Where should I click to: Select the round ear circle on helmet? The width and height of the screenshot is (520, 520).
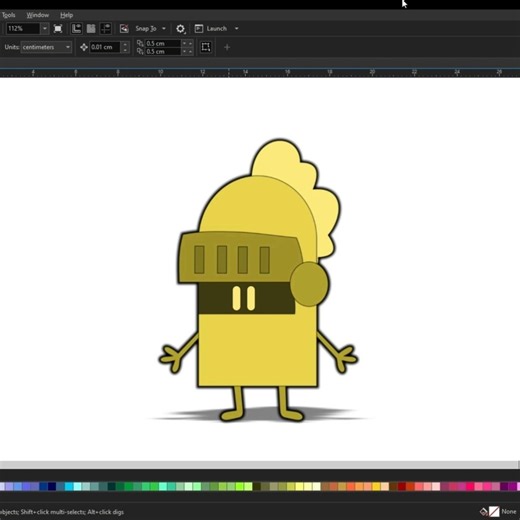click(310, 284)
